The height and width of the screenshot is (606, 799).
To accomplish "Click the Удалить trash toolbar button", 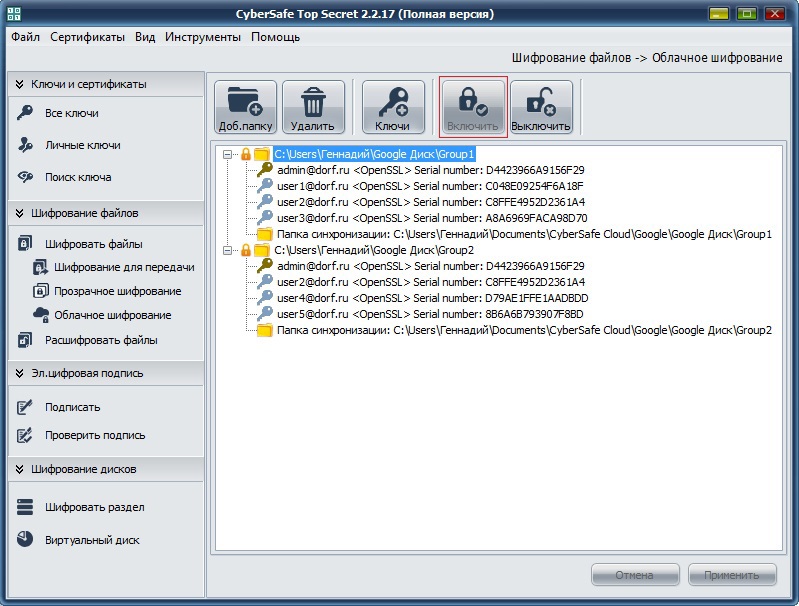I will tap(313, 107).
